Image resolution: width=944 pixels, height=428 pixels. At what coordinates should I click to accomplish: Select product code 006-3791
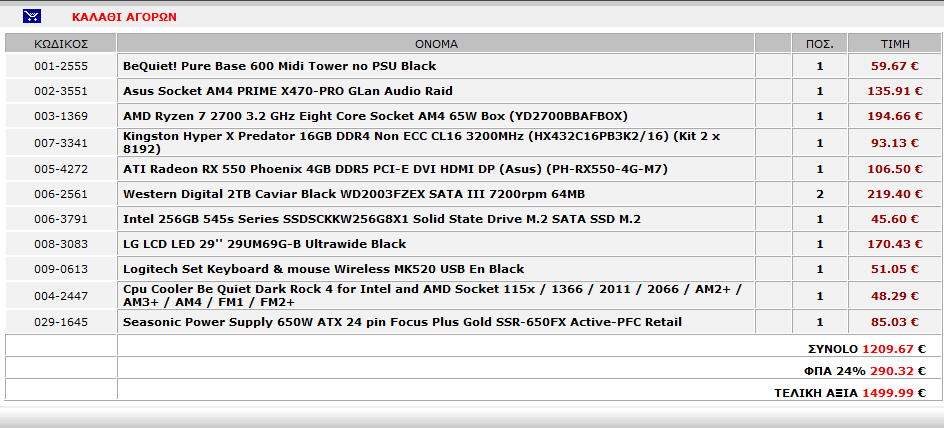61,220
